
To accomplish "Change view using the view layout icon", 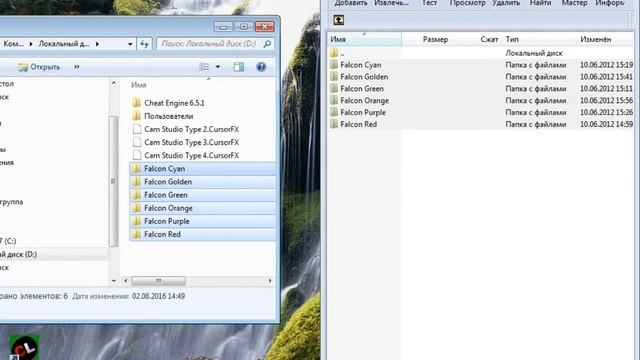I will coord(204,67).
